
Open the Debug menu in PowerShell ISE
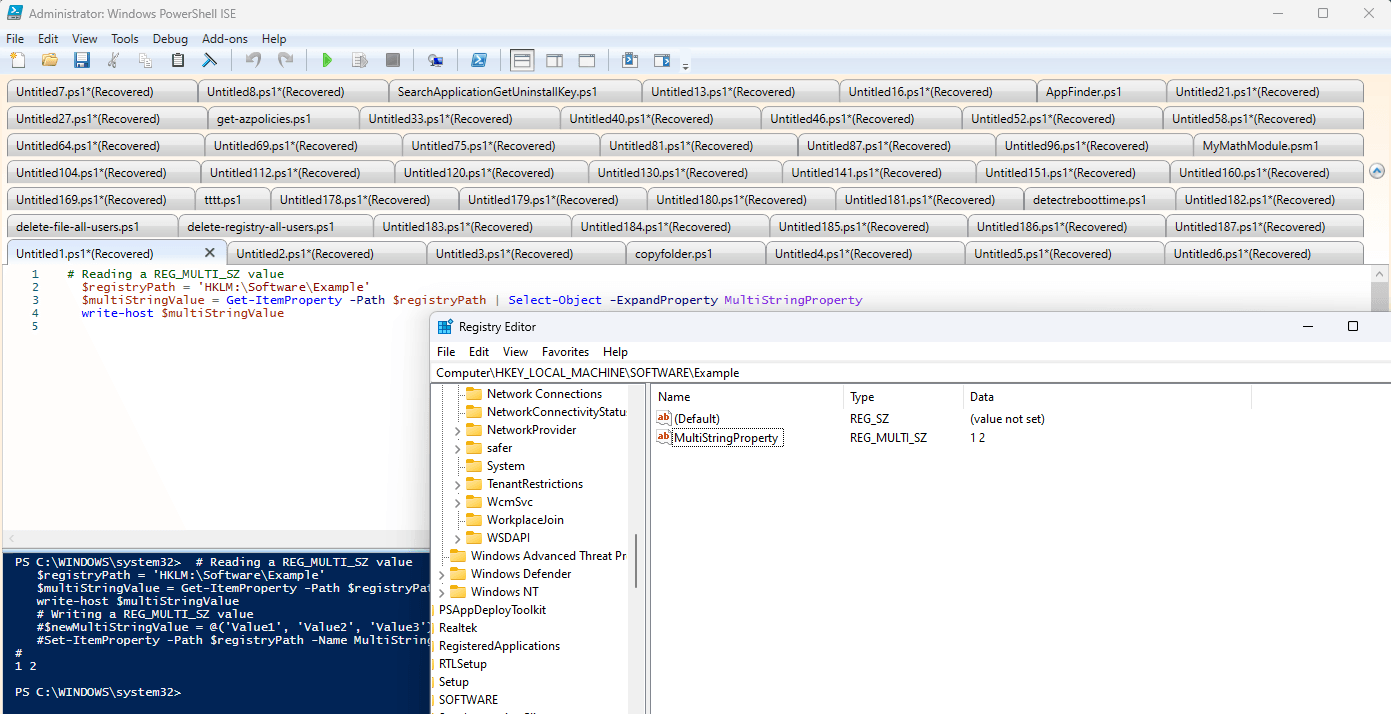pos(170,38)
